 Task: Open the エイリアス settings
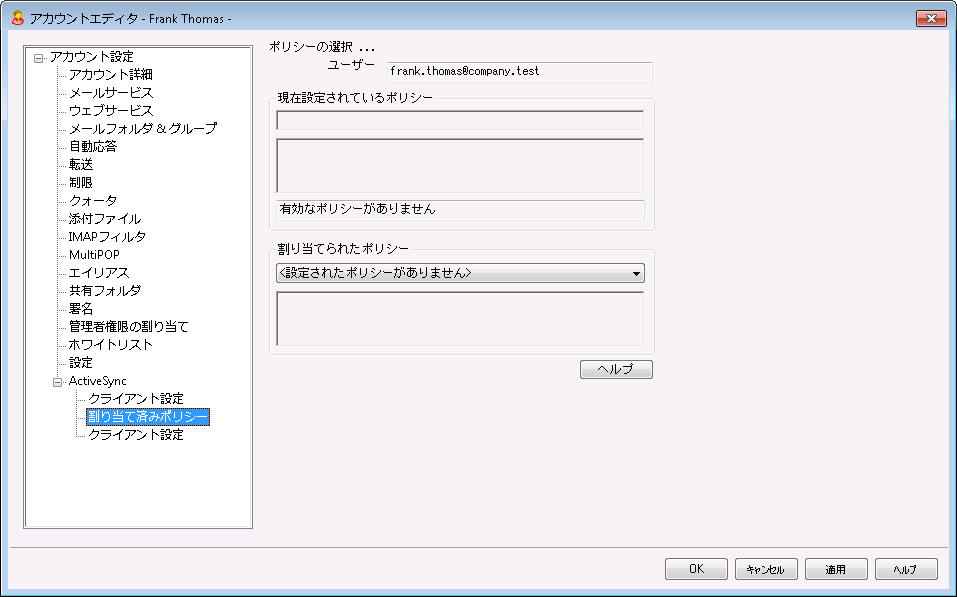point(98,273)
